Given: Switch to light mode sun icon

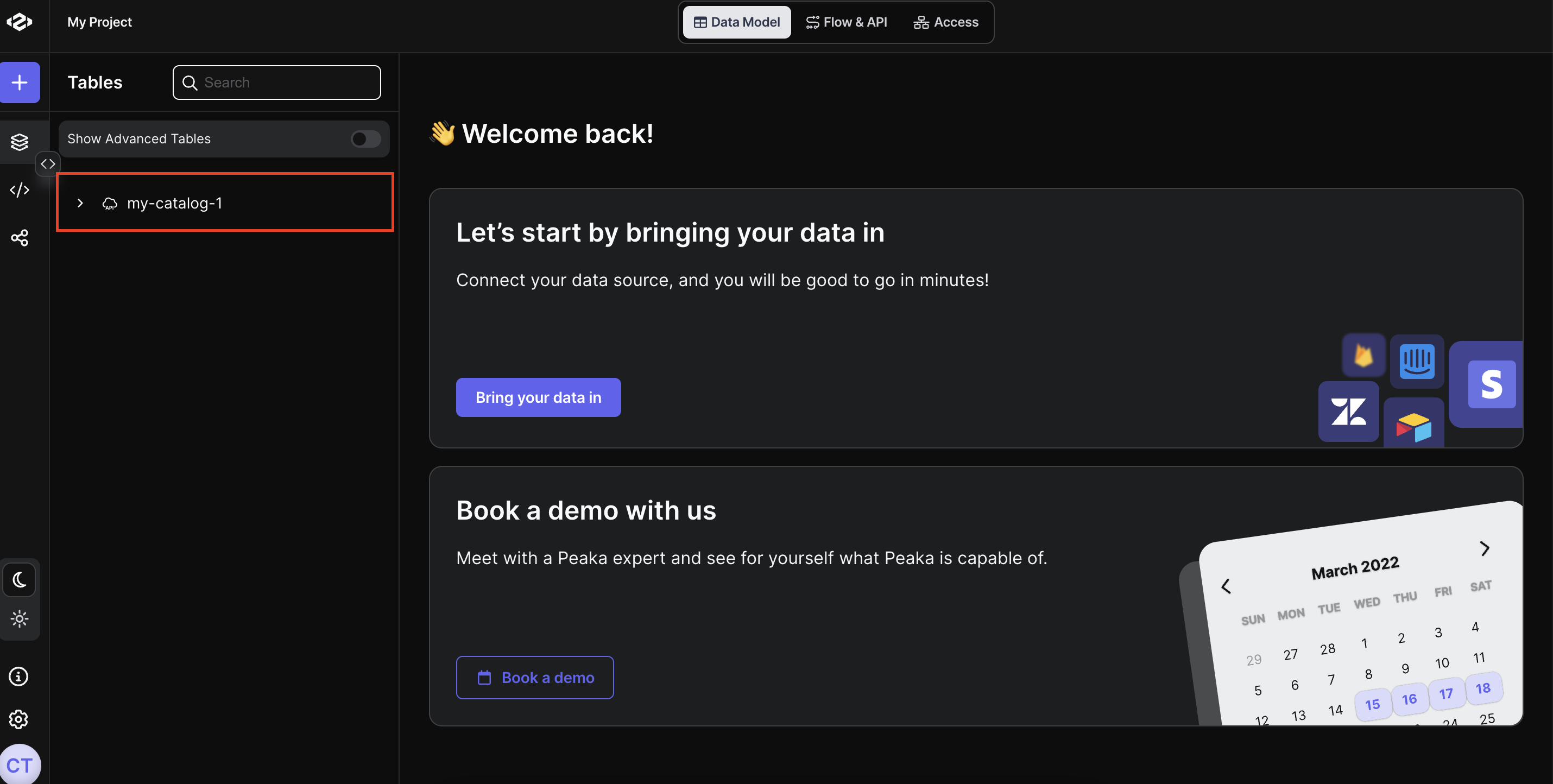Looking at the screenshot, I should [x=20, y=619].
